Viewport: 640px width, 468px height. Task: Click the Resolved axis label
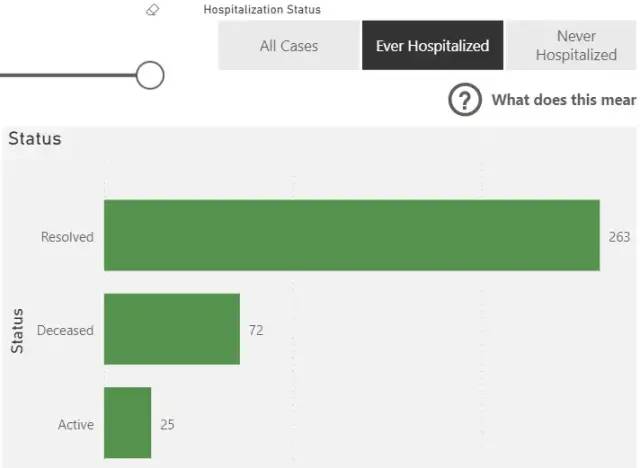67,237
